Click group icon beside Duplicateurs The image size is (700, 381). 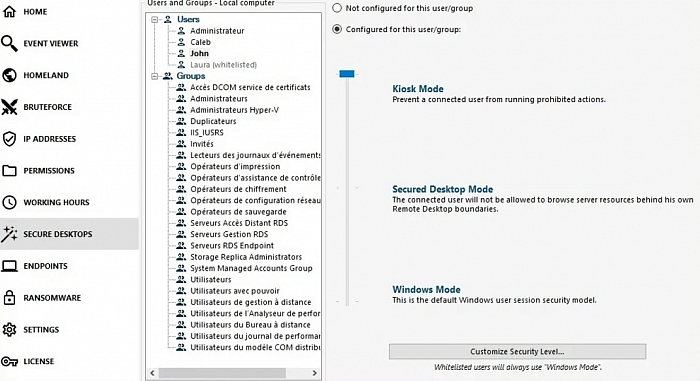coord(181,121)
